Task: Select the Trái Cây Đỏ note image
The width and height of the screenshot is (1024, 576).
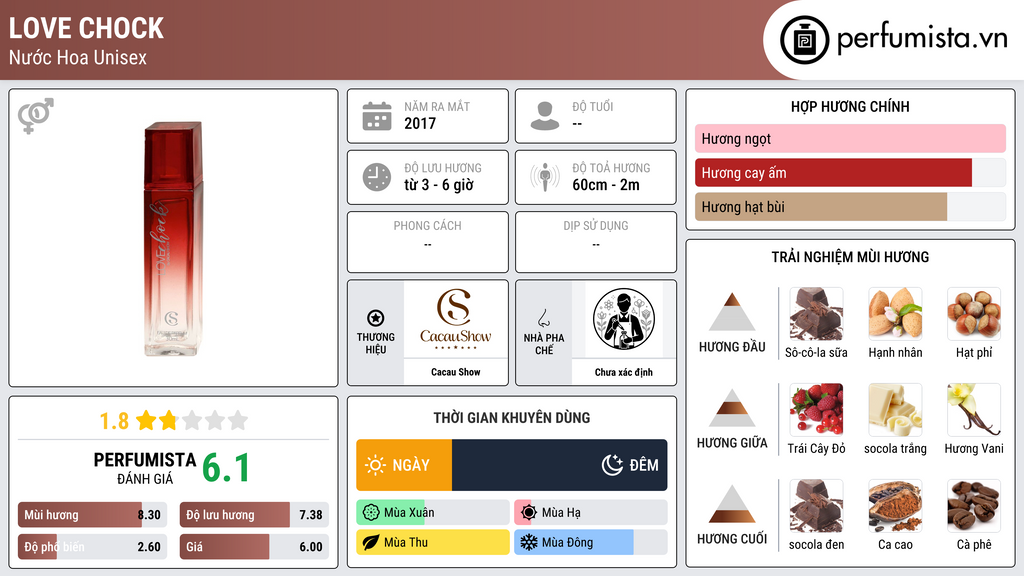Action: click(816, 410)
